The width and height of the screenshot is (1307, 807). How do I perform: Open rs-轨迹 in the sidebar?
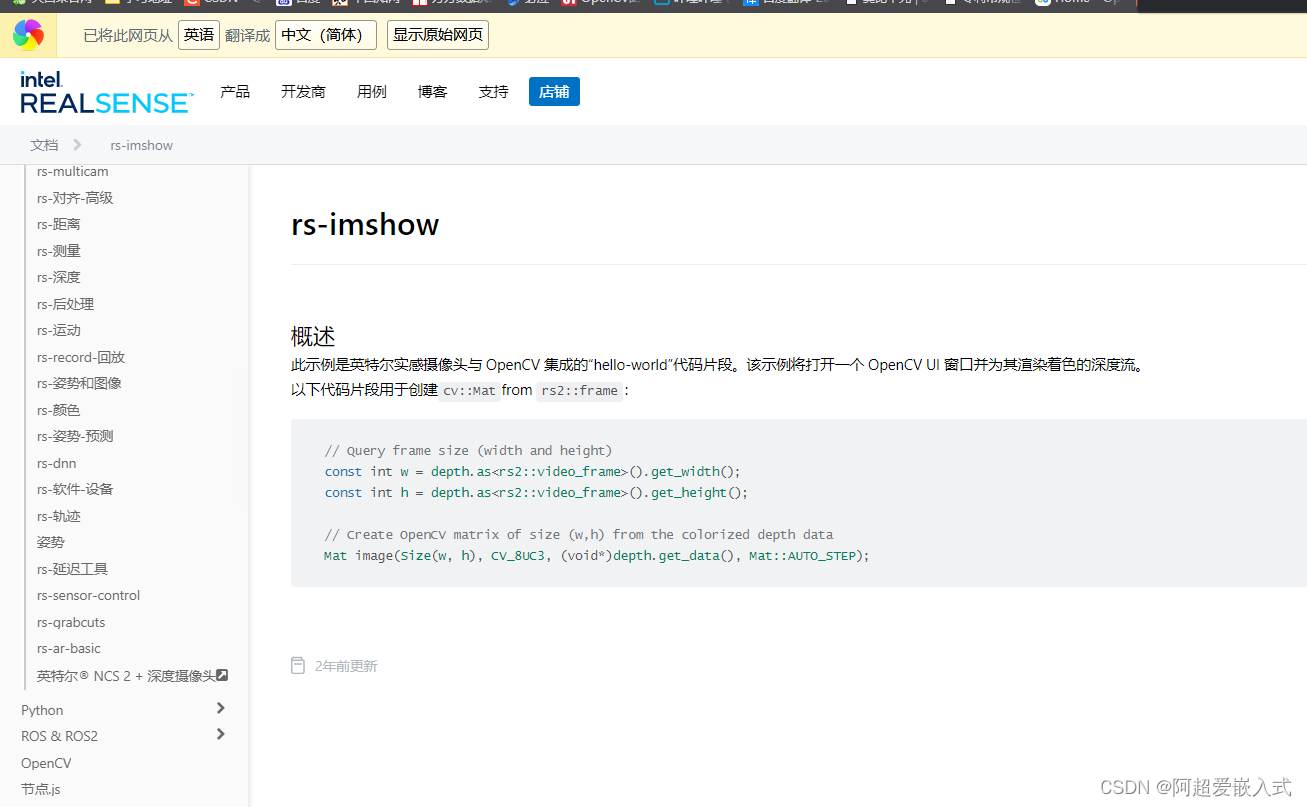click(59, 516)
